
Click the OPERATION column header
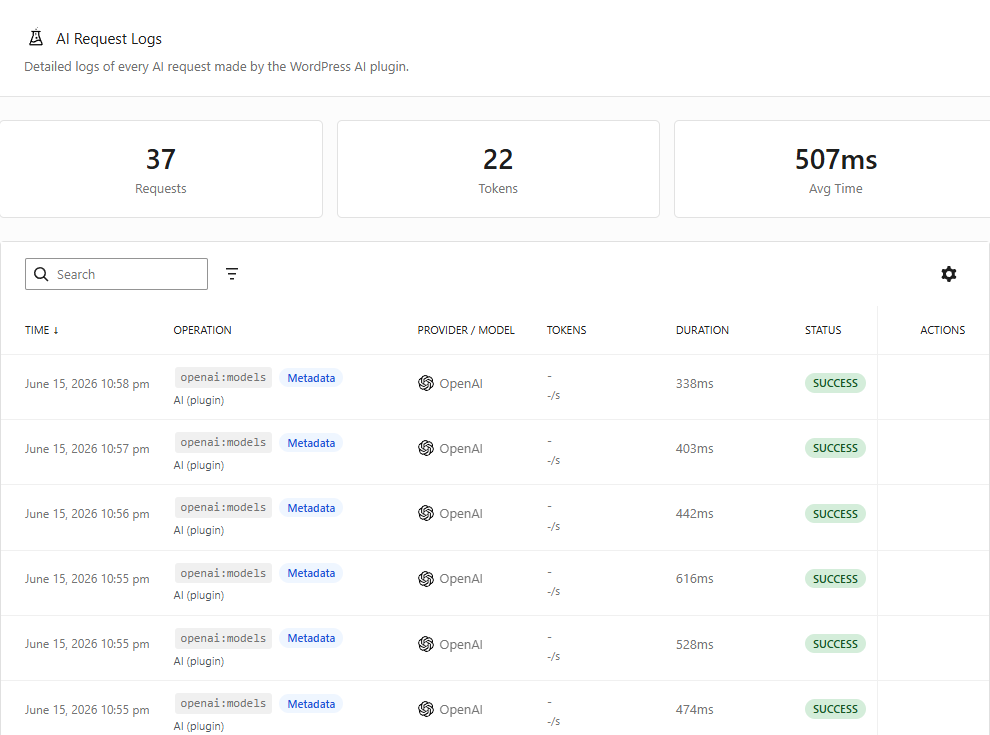coord(203,330)
